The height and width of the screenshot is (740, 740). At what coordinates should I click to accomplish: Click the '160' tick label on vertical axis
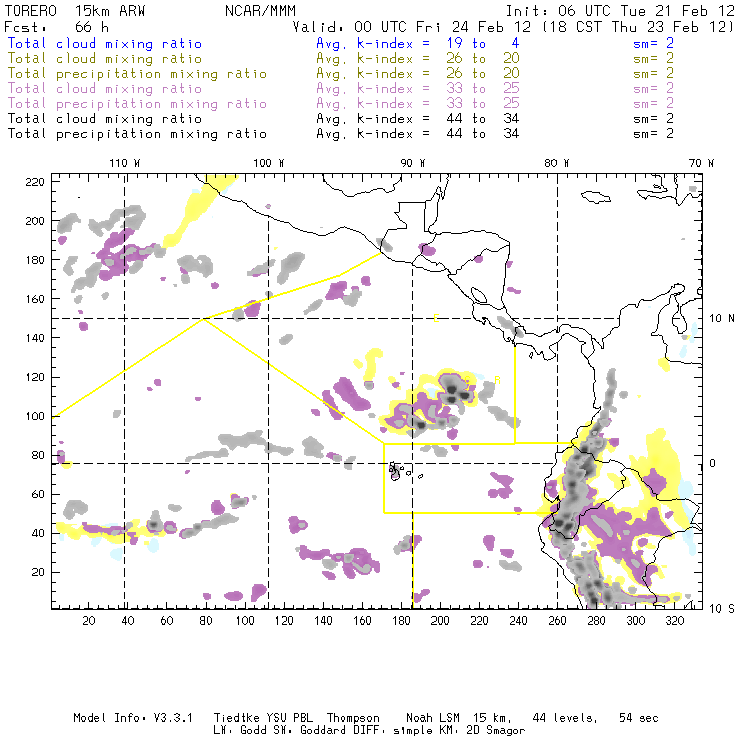tap(35, 299)
